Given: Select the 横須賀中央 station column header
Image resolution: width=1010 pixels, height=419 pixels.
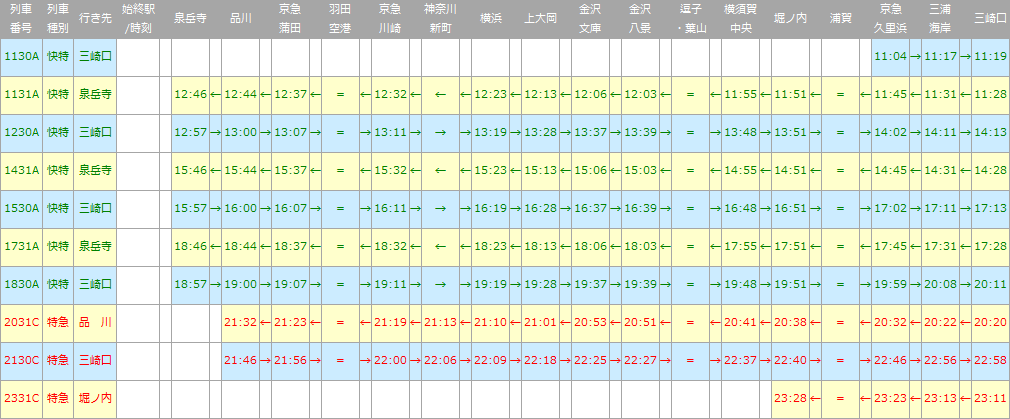Looking at the screenshot, I should [x=739, y=19].
